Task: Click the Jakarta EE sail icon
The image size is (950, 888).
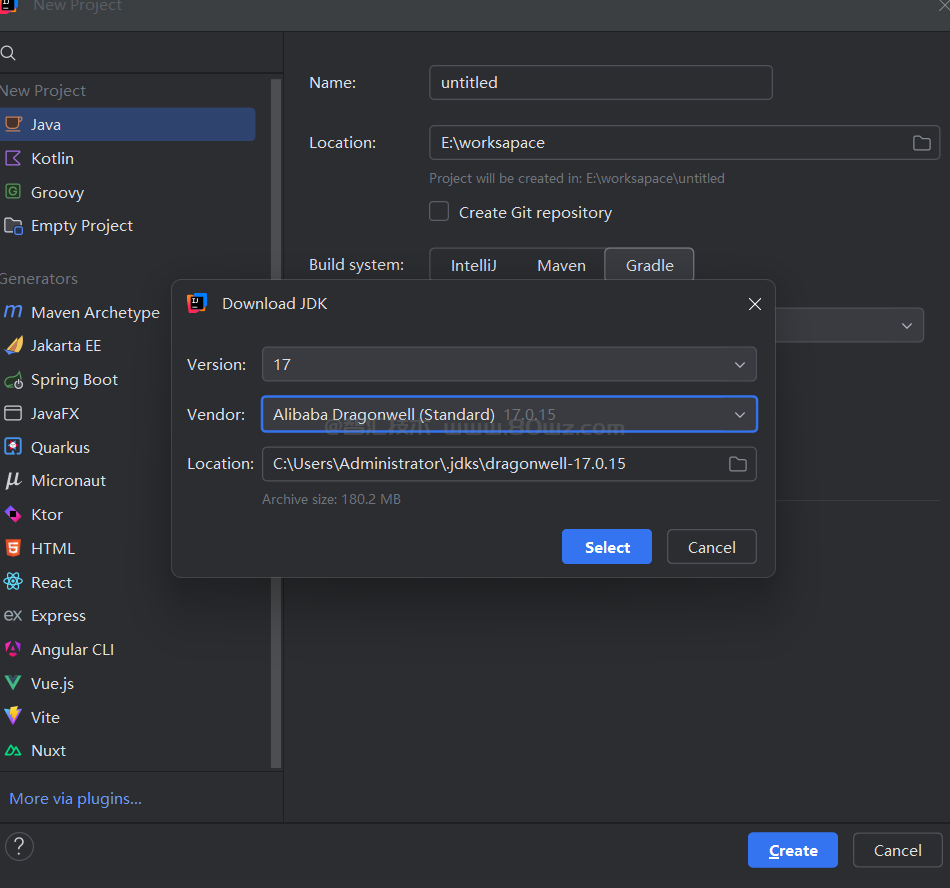Action: point(13,345)
